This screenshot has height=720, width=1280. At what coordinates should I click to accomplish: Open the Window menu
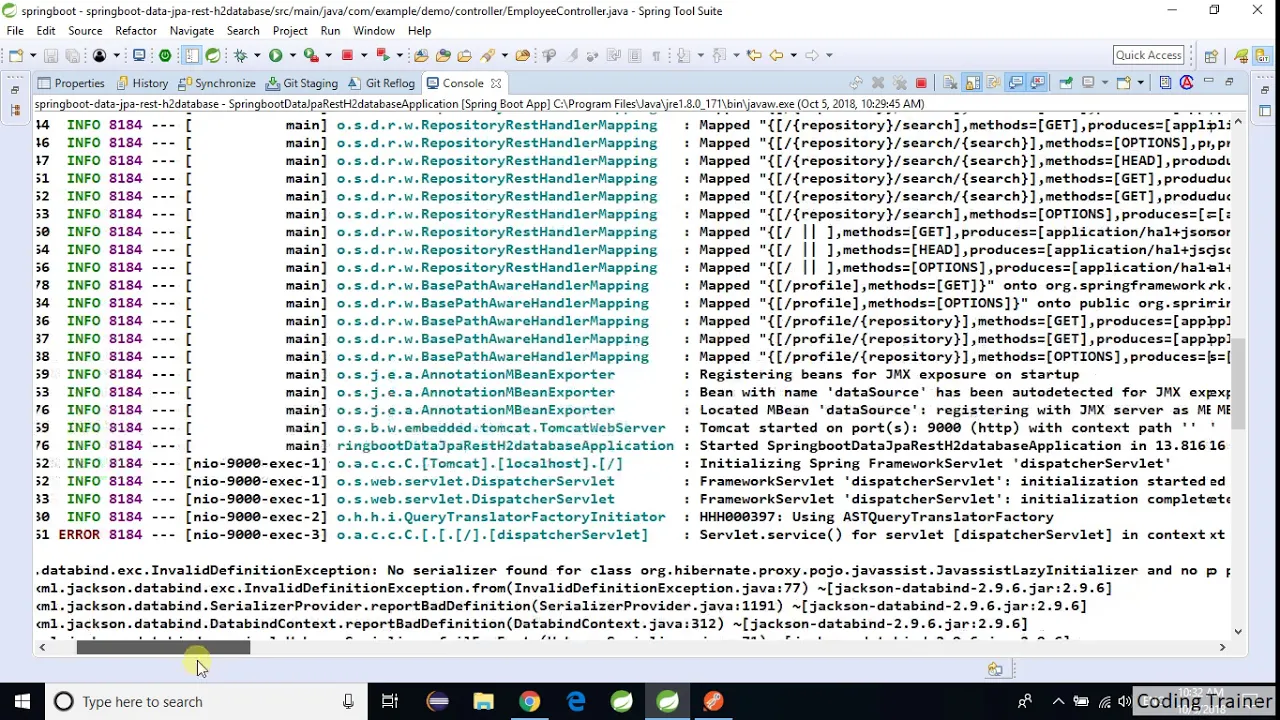point(374,31)
